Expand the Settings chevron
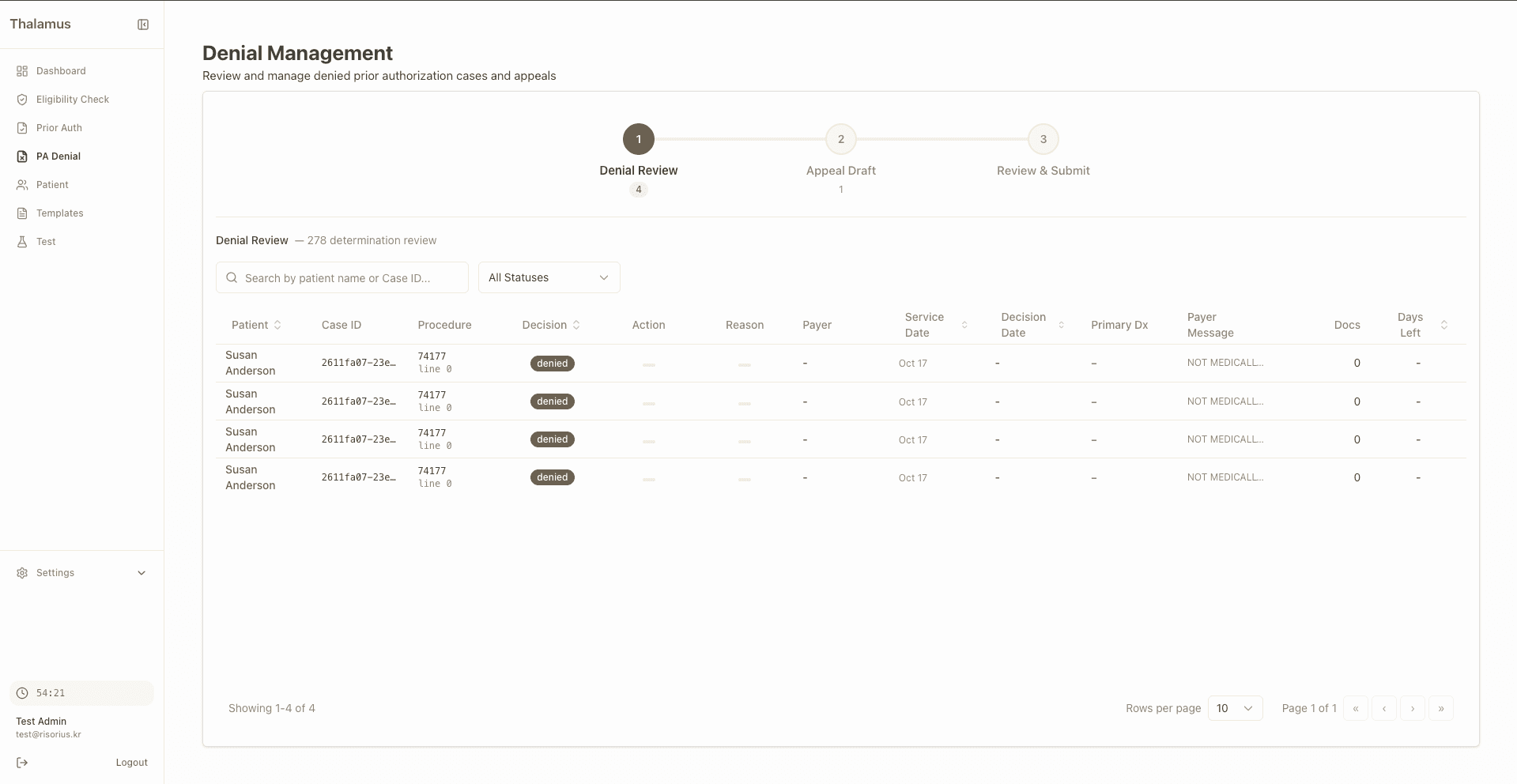The image size is (1517, 784). [x=142, y=573]
